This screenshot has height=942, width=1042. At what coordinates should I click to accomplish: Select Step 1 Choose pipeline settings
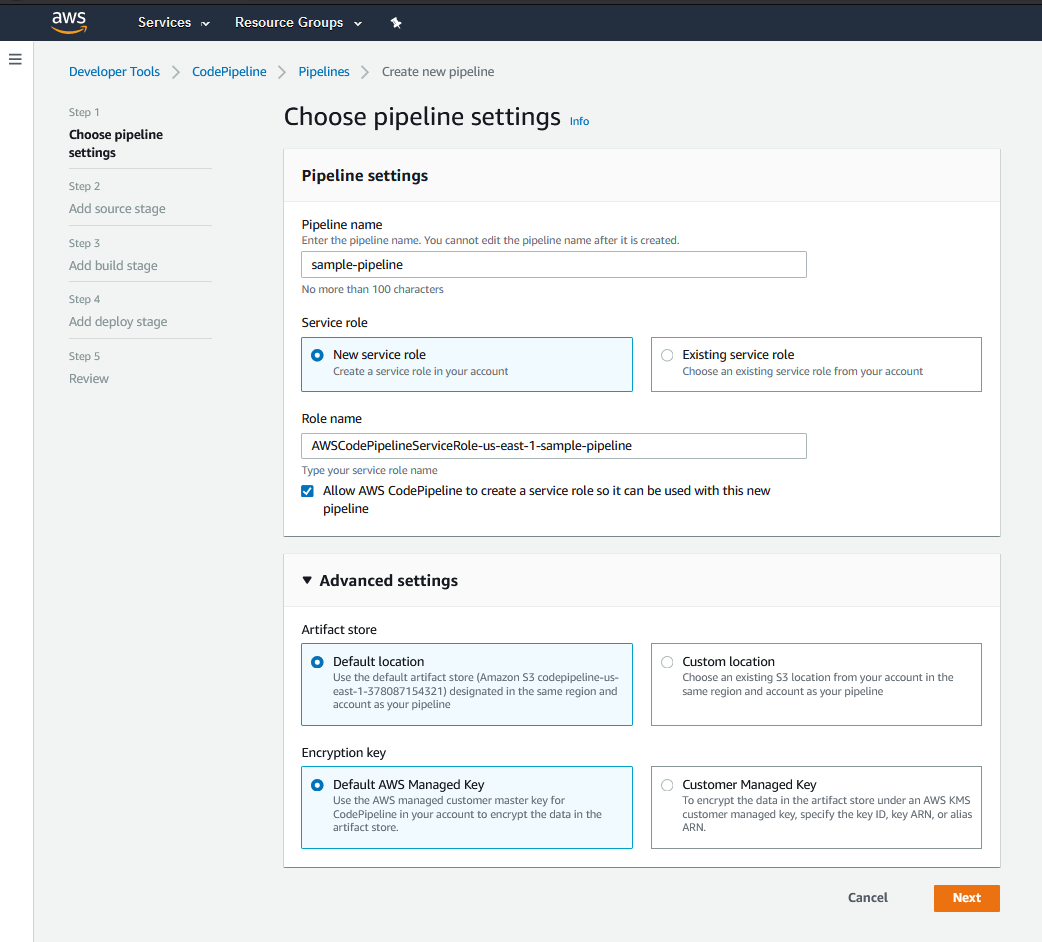pyautogui.click(x=116, y=143)
